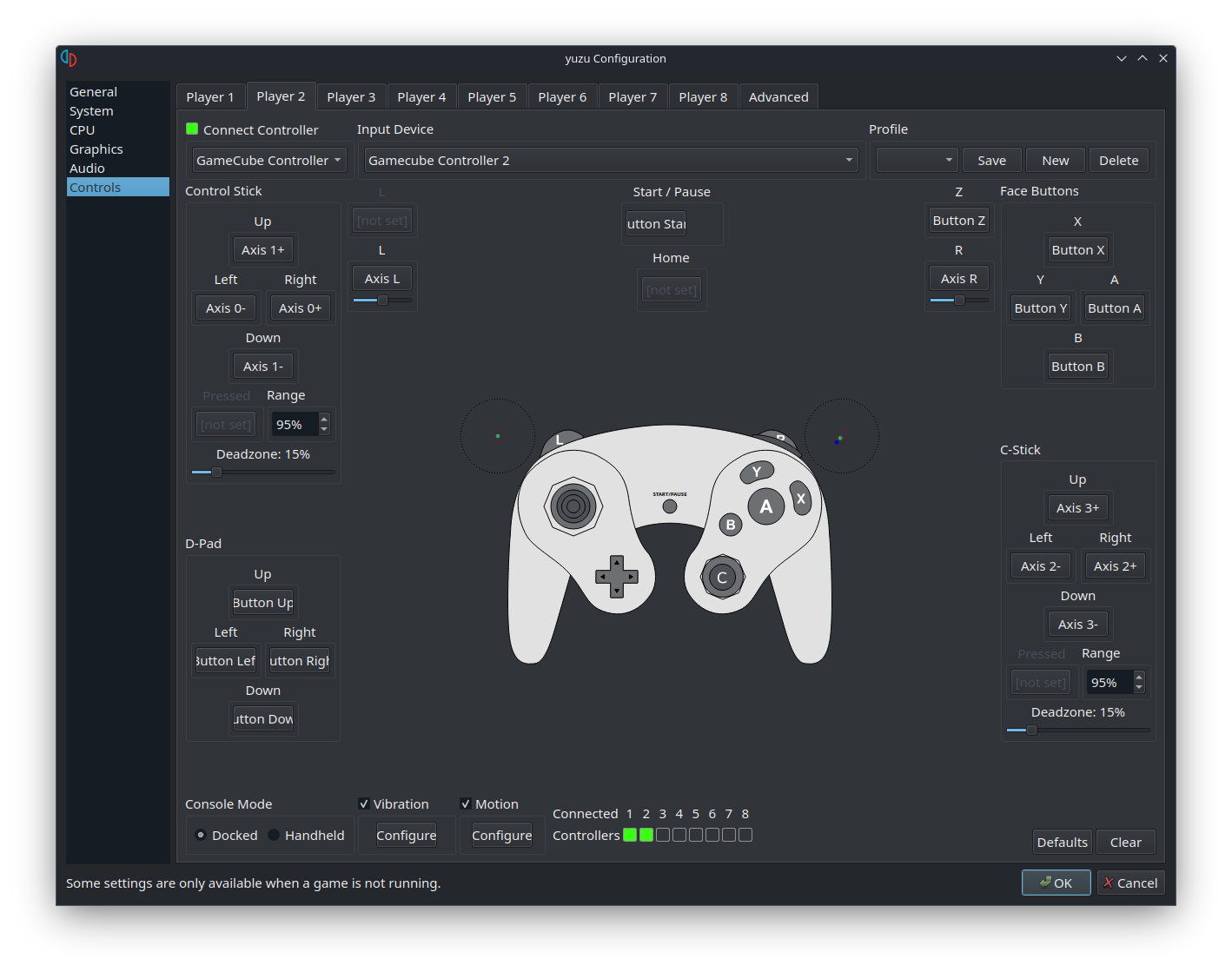Click the Control Stick range field 95%
Image resolution: width=1232 pixels, height=972 pixels.
click(294, 424)
